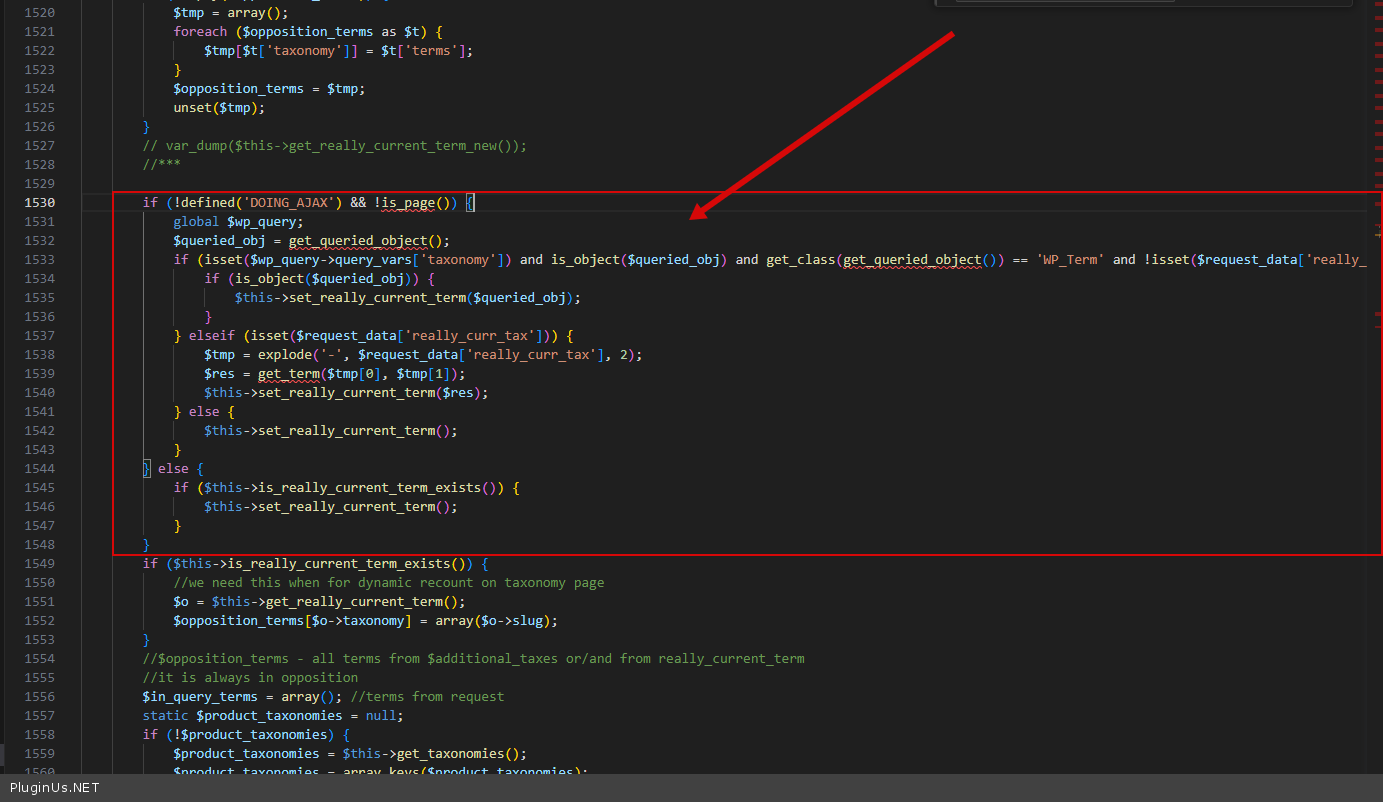Click line number 1548 in the gutter

38,545
